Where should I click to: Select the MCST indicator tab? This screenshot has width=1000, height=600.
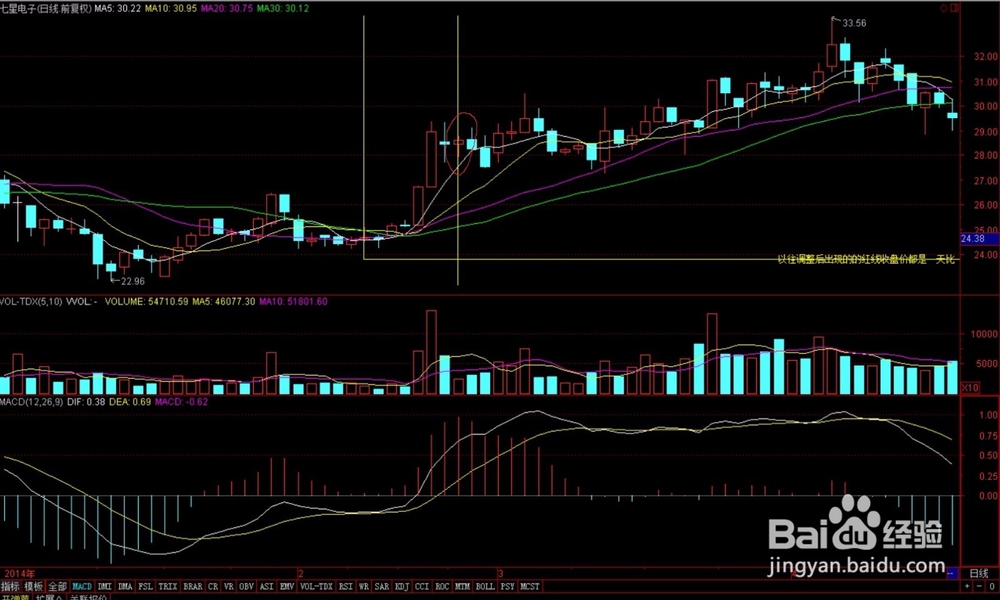(530, 587)
